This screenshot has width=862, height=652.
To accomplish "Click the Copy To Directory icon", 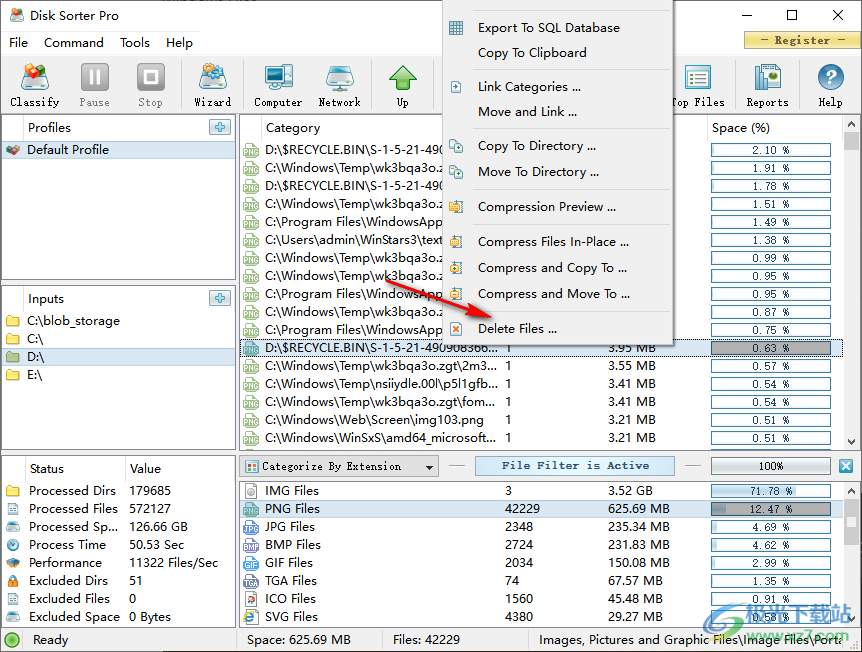I will 456,146.
